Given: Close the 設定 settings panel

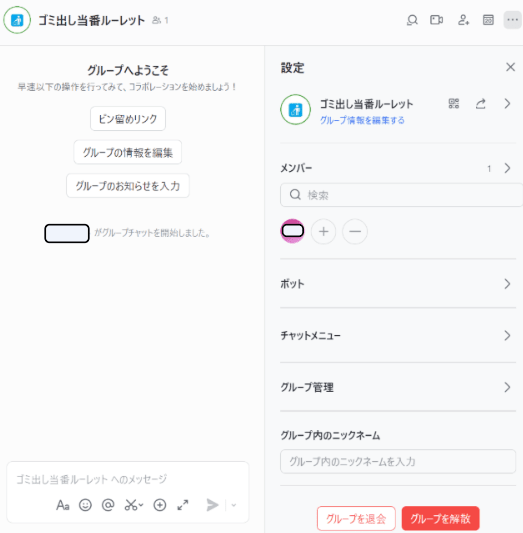Looking at the screenshot, I should [x=510, y=67].
